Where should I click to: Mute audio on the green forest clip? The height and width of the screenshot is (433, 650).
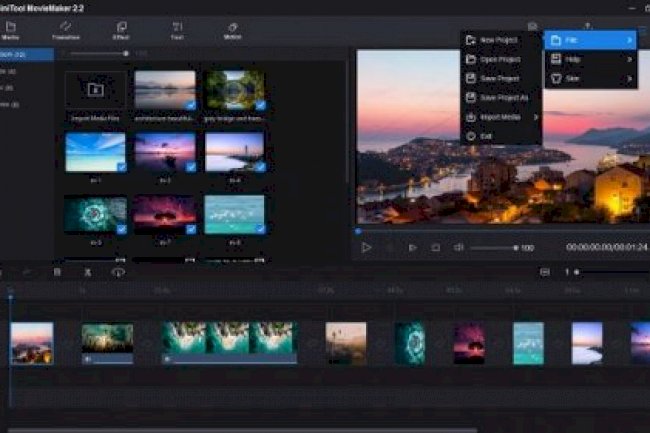[87, 359]
